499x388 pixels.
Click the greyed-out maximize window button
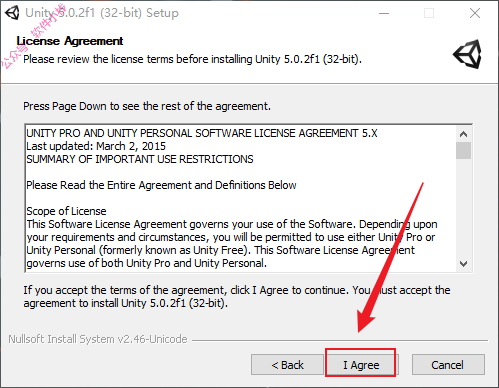pos(429,13)
